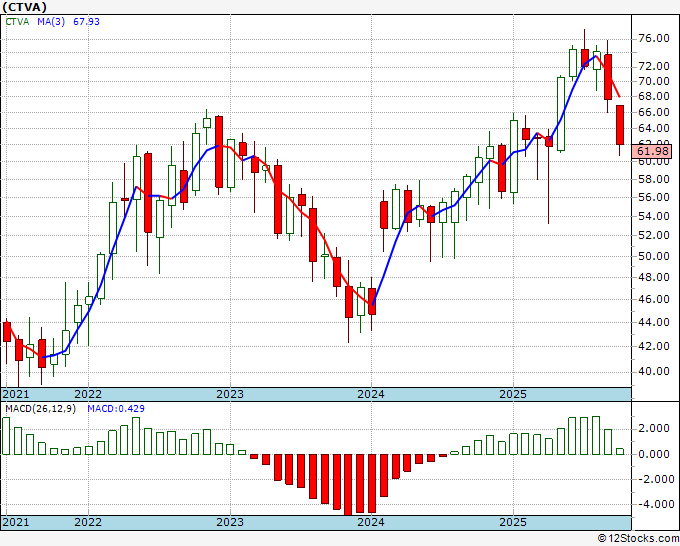Click the 58.00 price axis label
Image resolution: width=680 pixels, height=546 pixels.
(654, 179)
